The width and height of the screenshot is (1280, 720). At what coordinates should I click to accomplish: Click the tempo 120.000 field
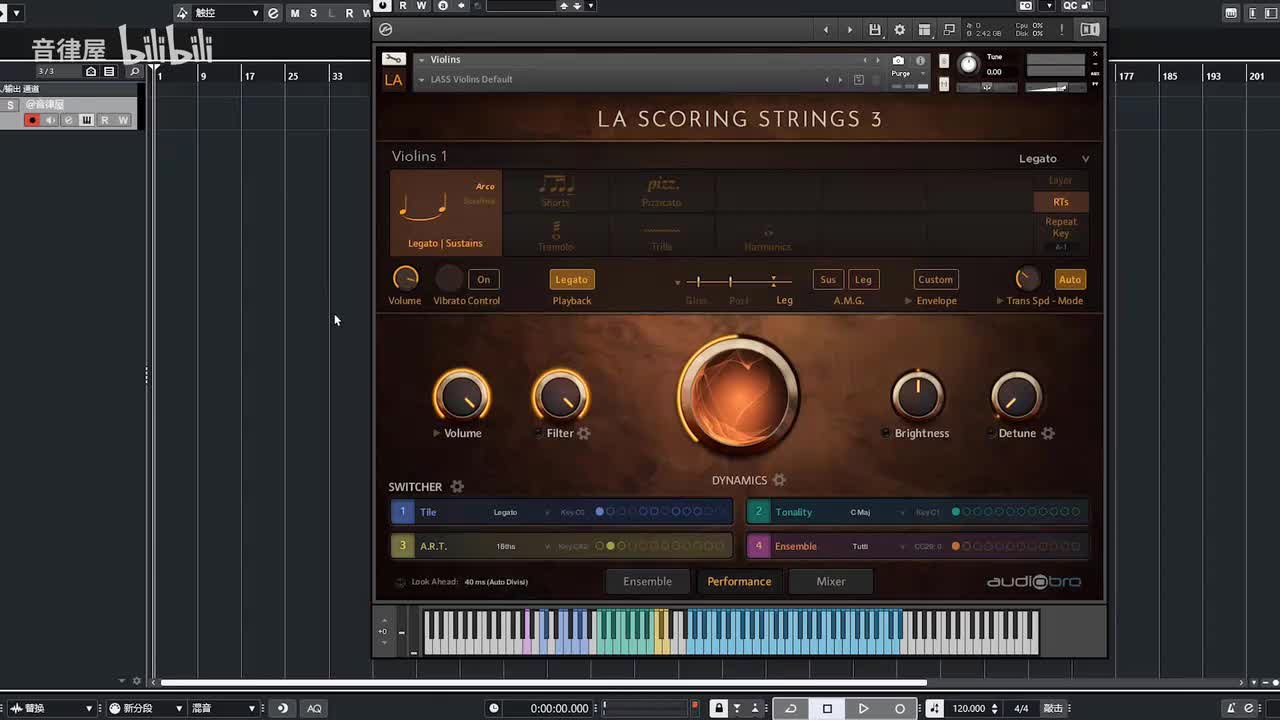(969, 708)
